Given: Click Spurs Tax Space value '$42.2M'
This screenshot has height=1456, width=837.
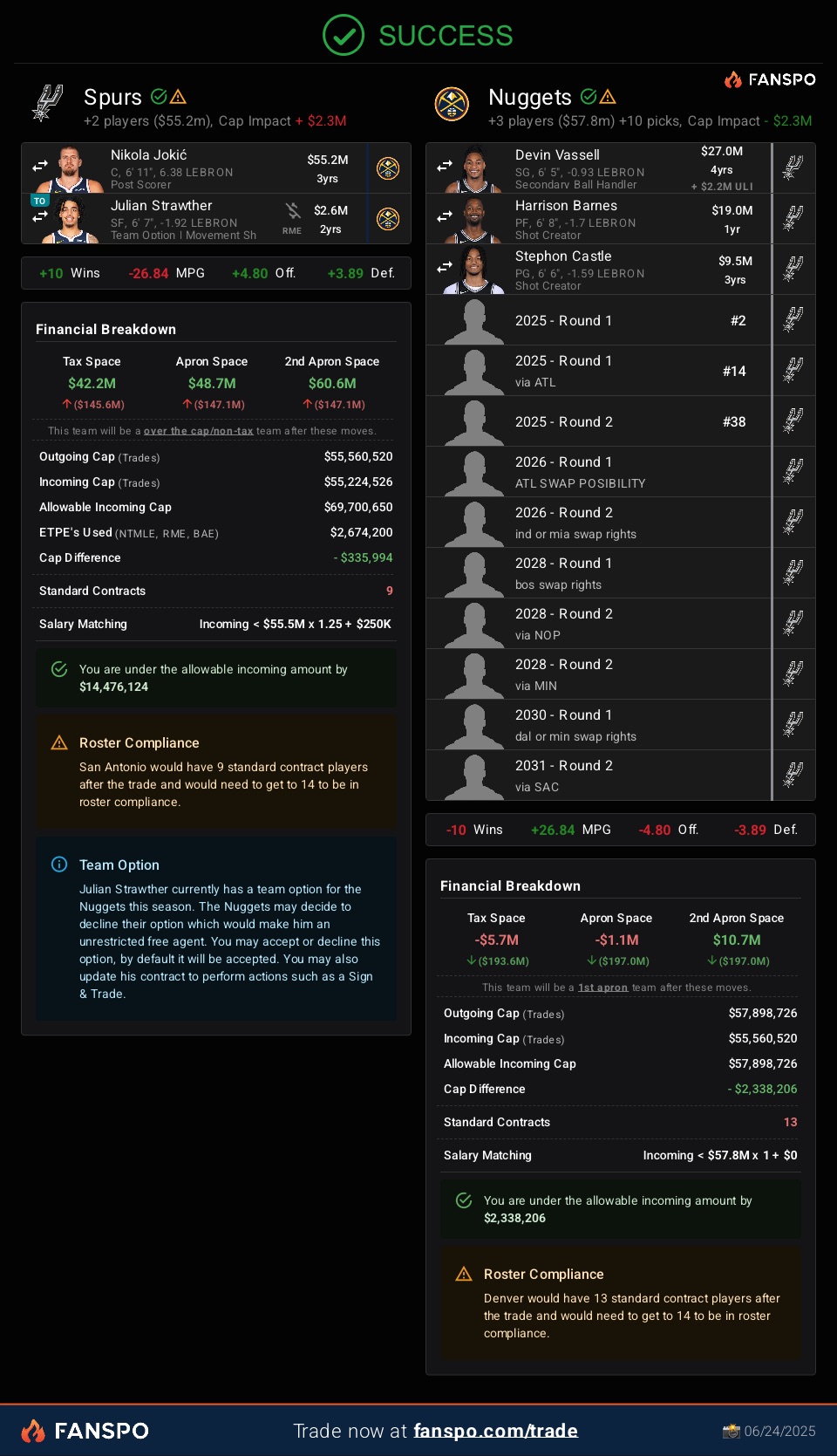Looking at the screenshot, I should (x=92, y=383).
